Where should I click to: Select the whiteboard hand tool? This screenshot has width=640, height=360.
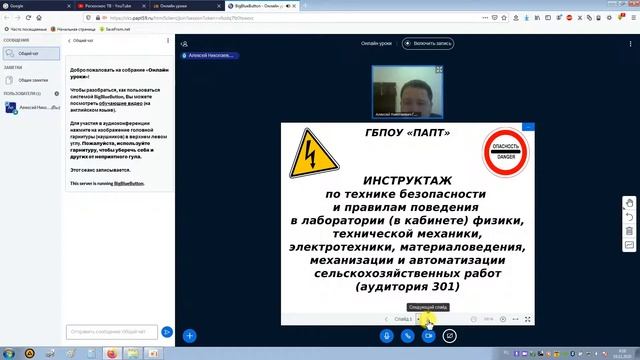tap(629, 203)
